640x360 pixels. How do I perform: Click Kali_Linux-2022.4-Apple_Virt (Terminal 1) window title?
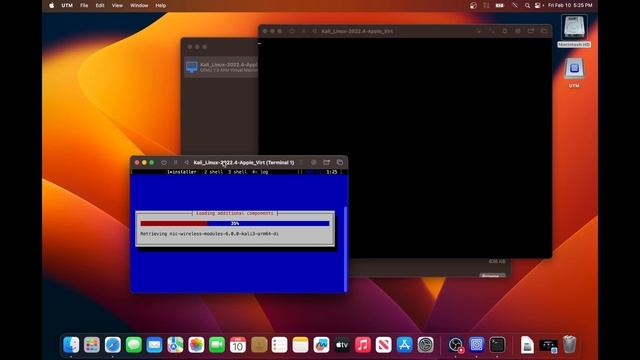click(244, 162)
